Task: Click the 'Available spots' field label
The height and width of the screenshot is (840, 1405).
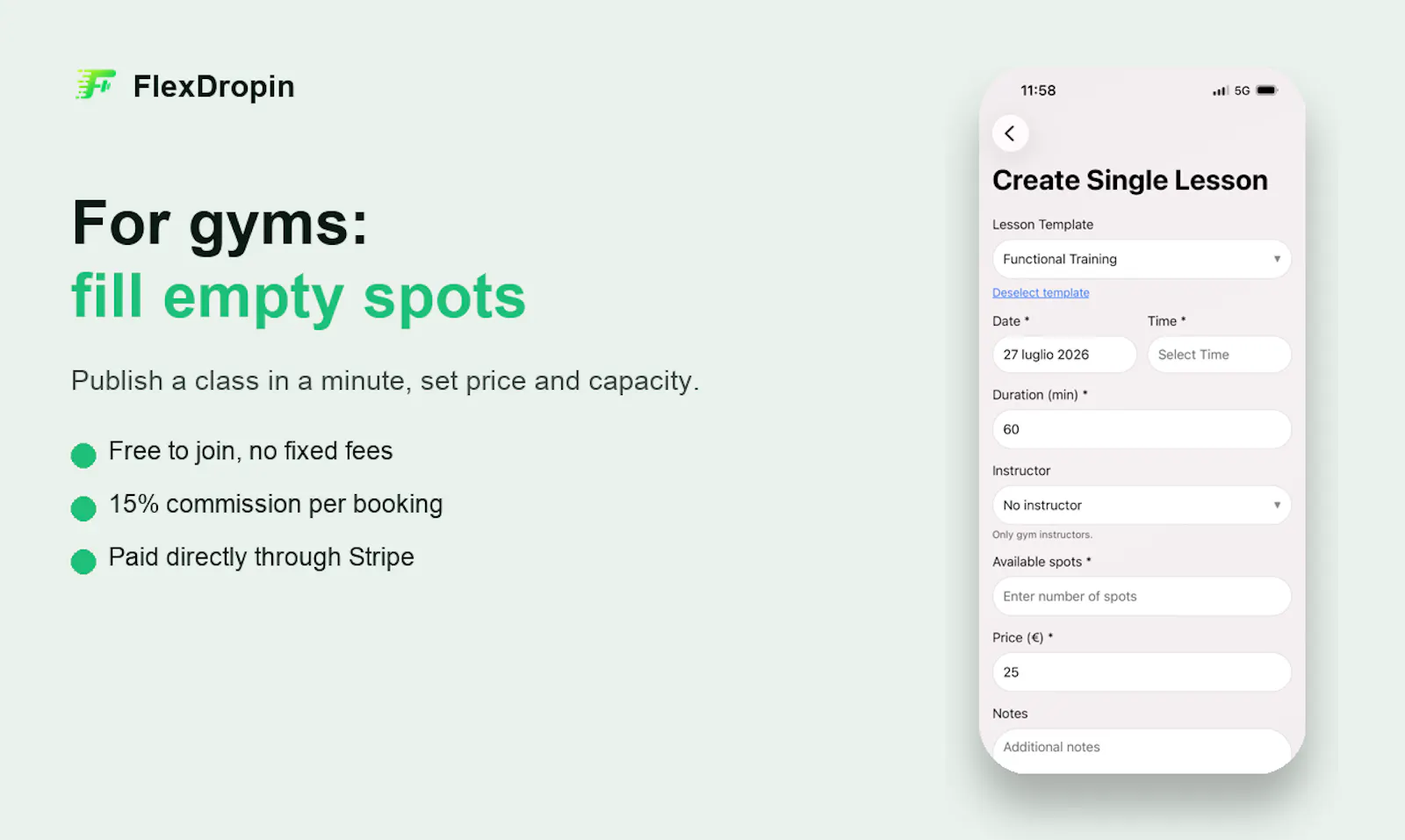Action: point(1041,562)
